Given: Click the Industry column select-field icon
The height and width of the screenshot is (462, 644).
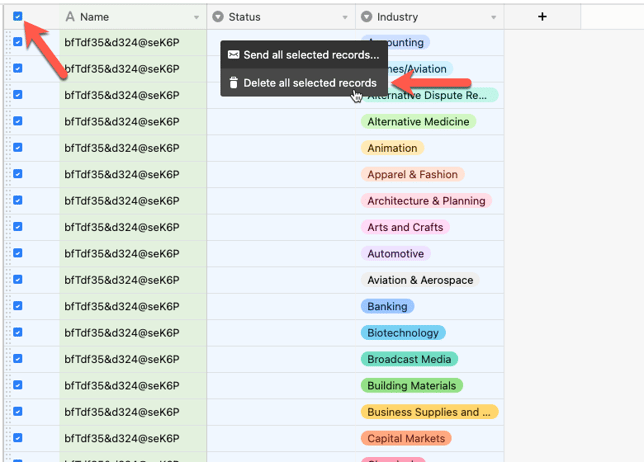Looking at the screenshot, I should [366, 16].
